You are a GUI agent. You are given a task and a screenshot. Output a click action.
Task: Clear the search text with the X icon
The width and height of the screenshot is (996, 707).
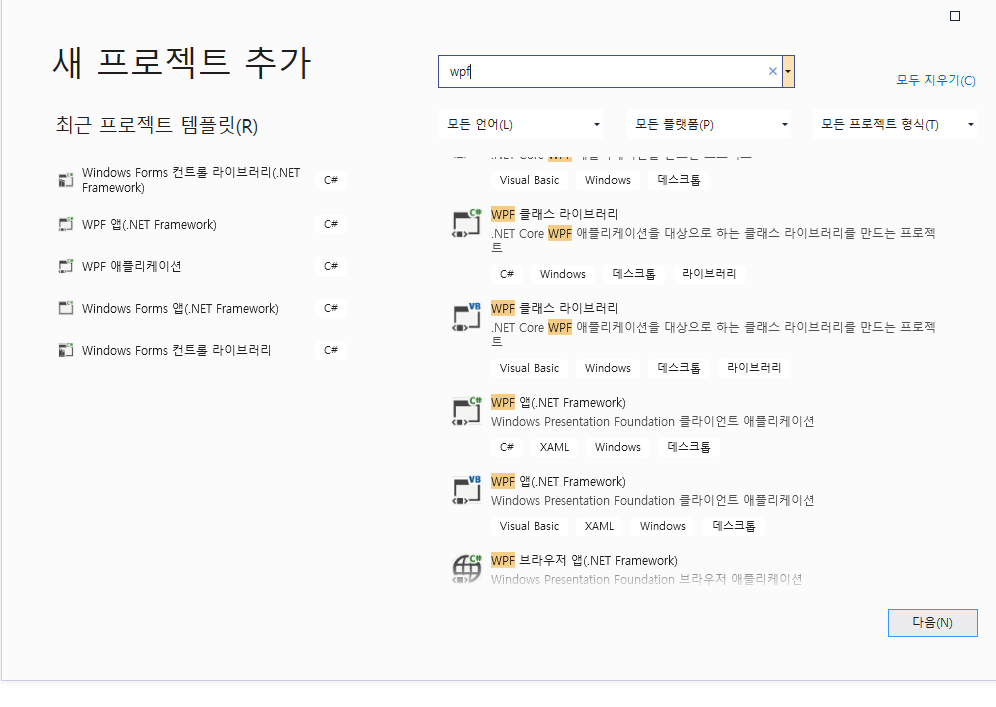click(x=772, y=71)
